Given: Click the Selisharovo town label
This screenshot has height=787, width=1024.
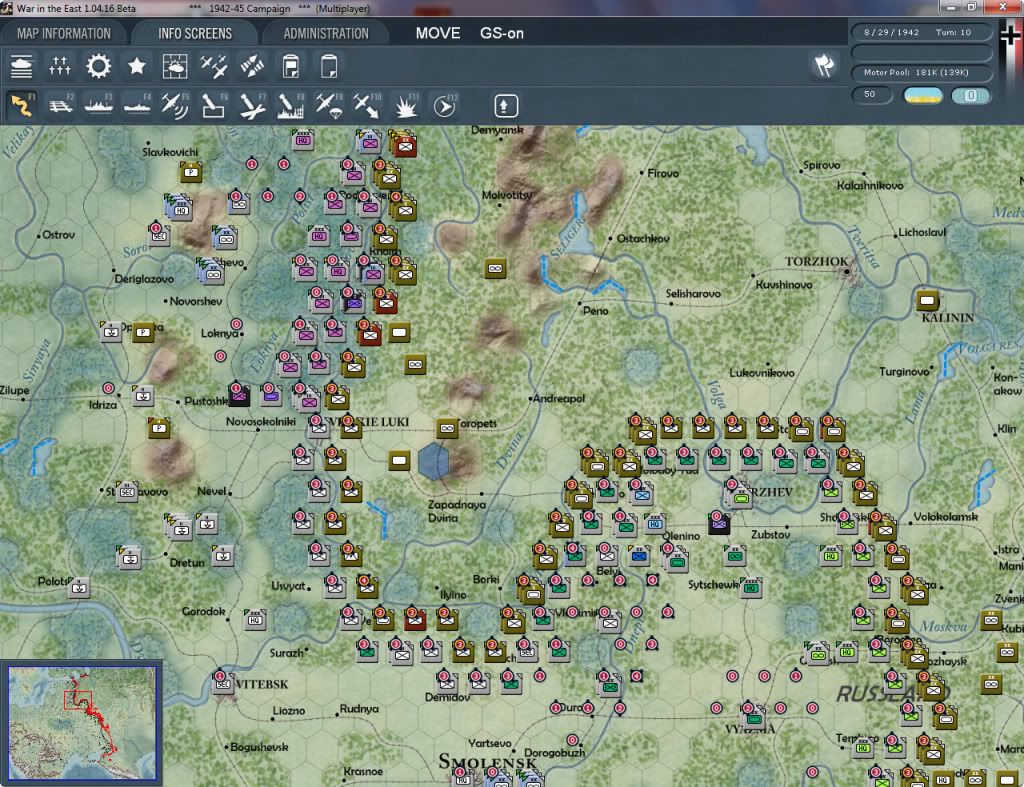Looking at the screenshot, I should pos(693,294).
